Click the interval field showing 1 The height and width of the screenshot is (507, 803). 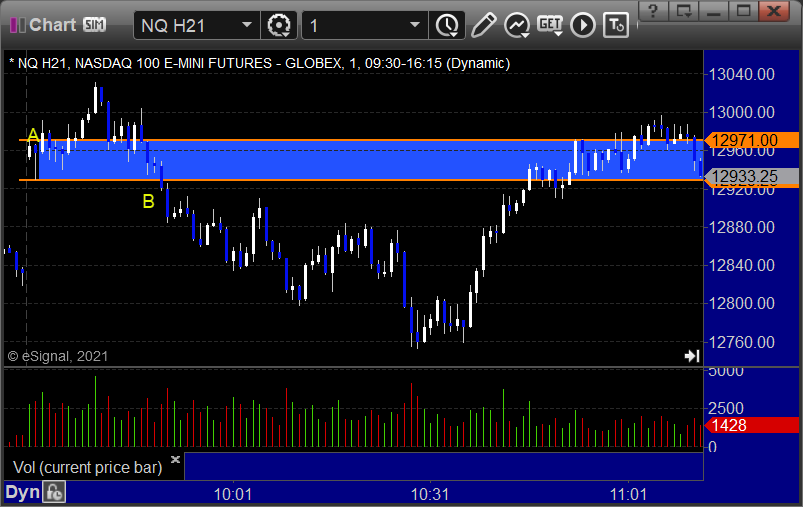tap(365, 25)
